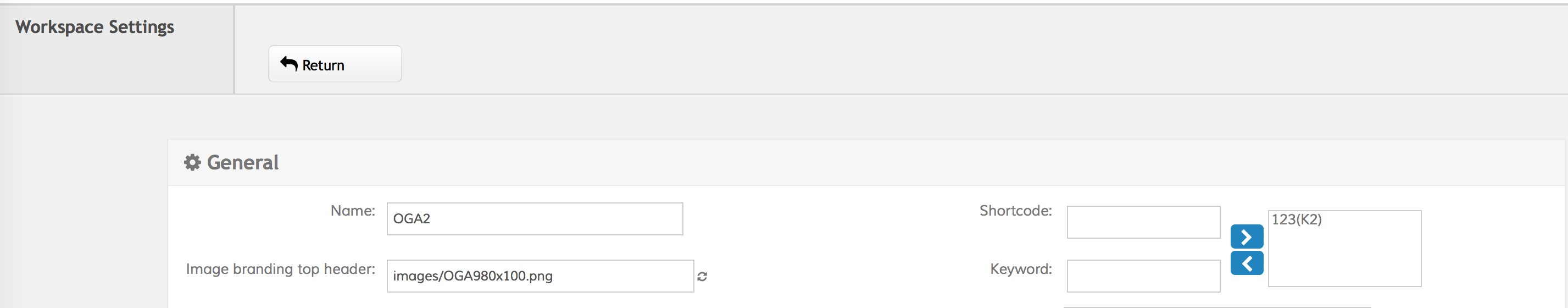This screenshot has height=308, width=1568.
Task: Focus the Name field containing OGA2
Action: (x=534, y=219)
